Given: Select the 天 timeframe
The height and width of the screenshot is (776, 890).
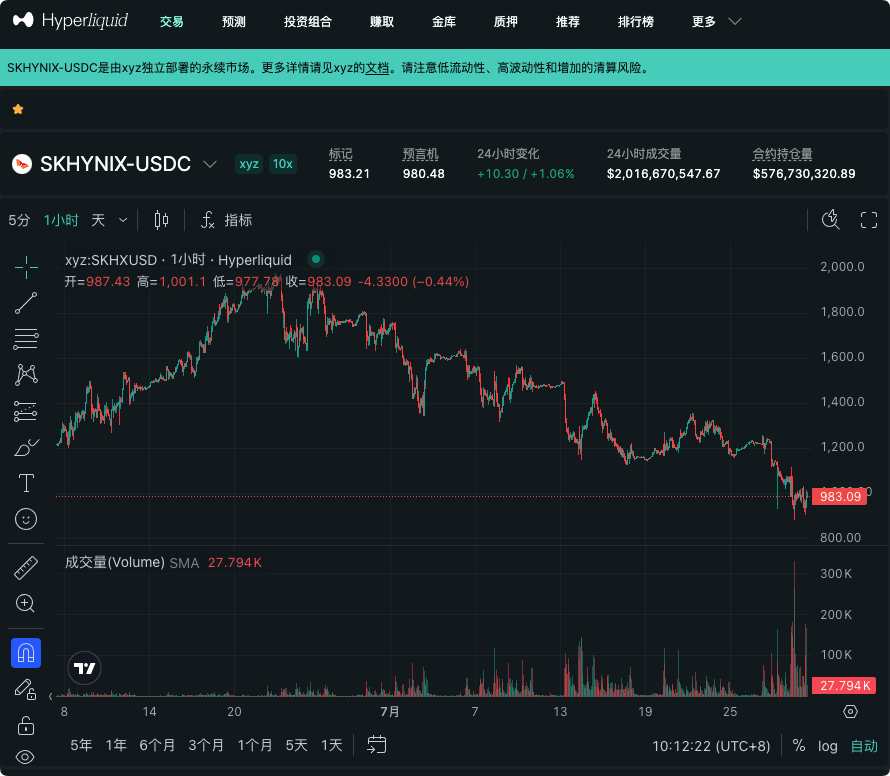Looking at the screenshot, I should [98, 220].
